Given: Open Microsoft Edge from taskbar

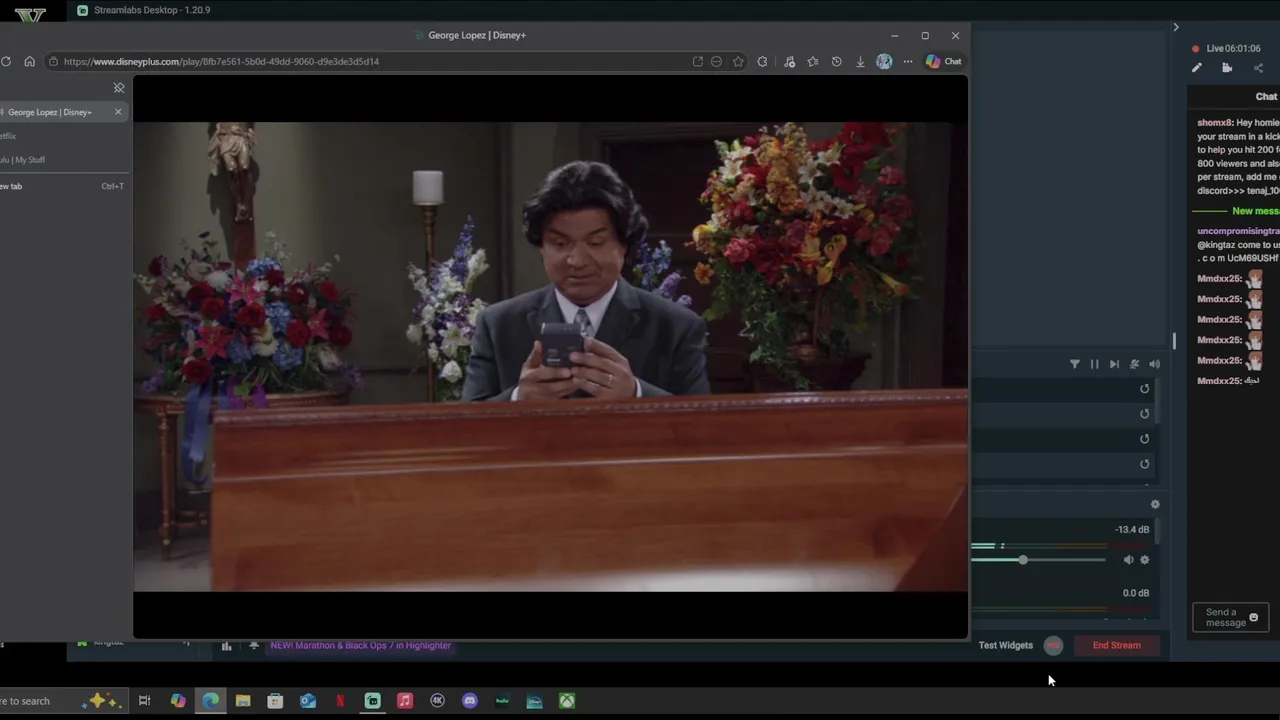Looking at the screenshot, I should pyautogui.click(x=211, y=701).
